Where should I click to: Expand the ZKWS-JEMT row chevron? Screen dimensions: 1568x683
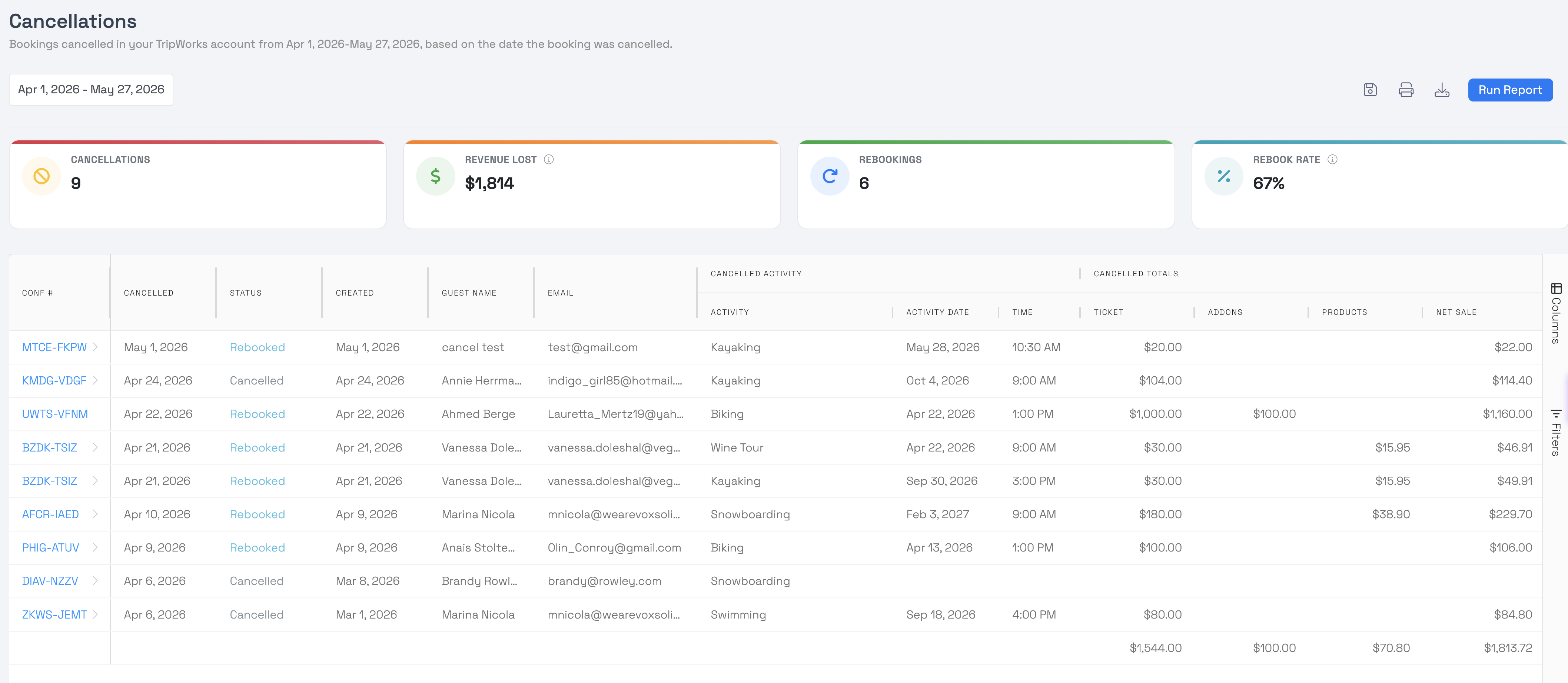(95, 615)
